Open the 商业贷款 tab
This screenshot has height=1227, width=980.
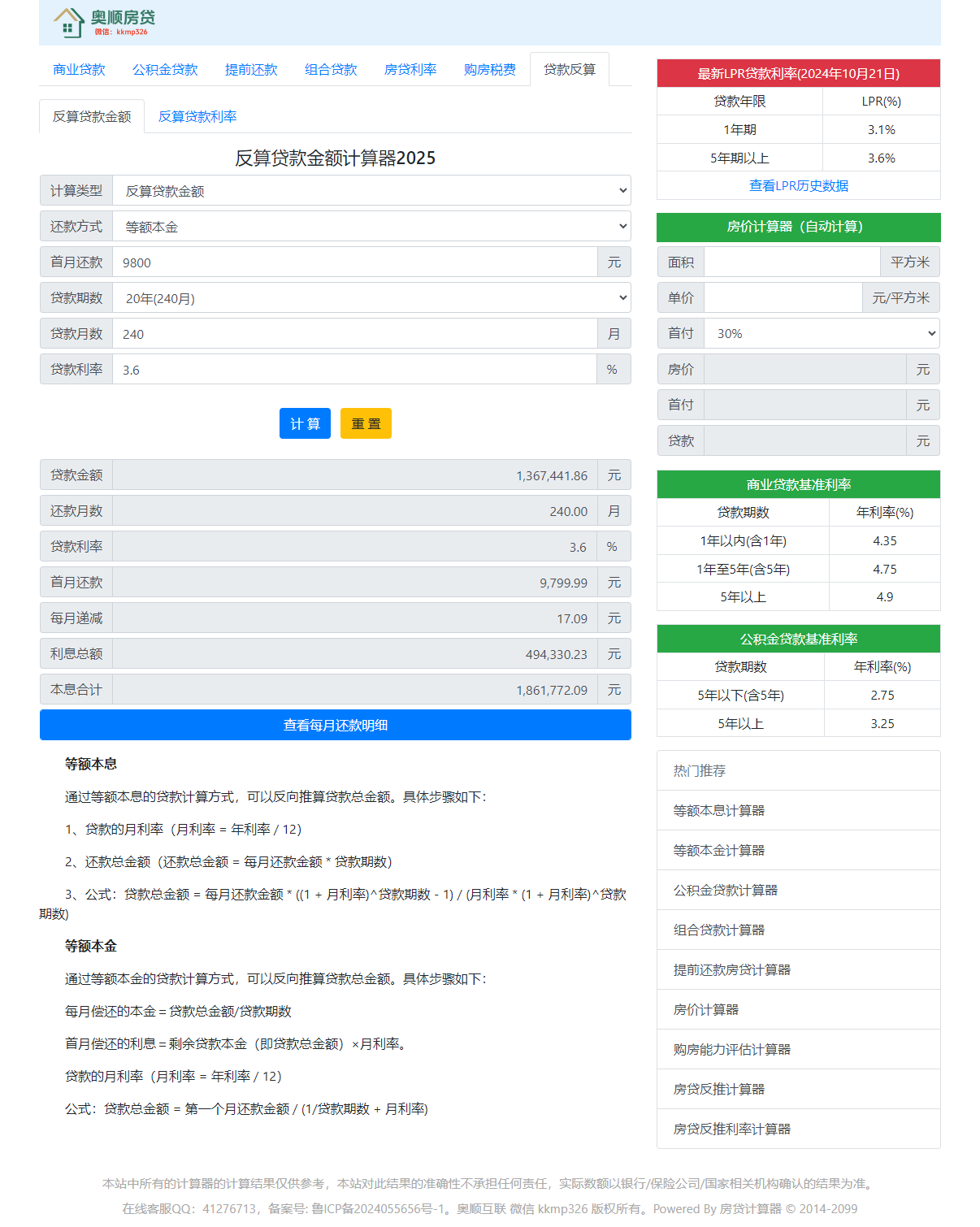(x=79, y=70)
